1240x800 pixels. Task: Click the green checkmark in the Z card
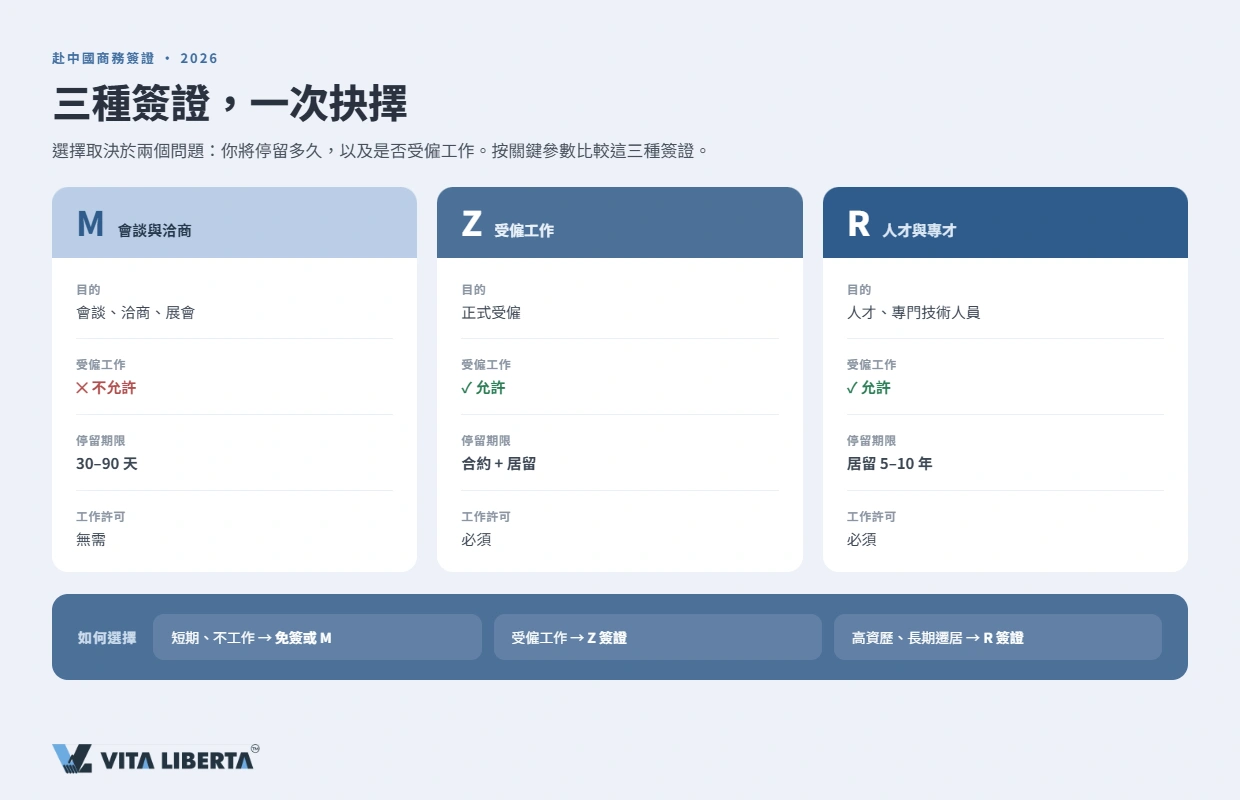pyautogui.click(x=466, y=388)
